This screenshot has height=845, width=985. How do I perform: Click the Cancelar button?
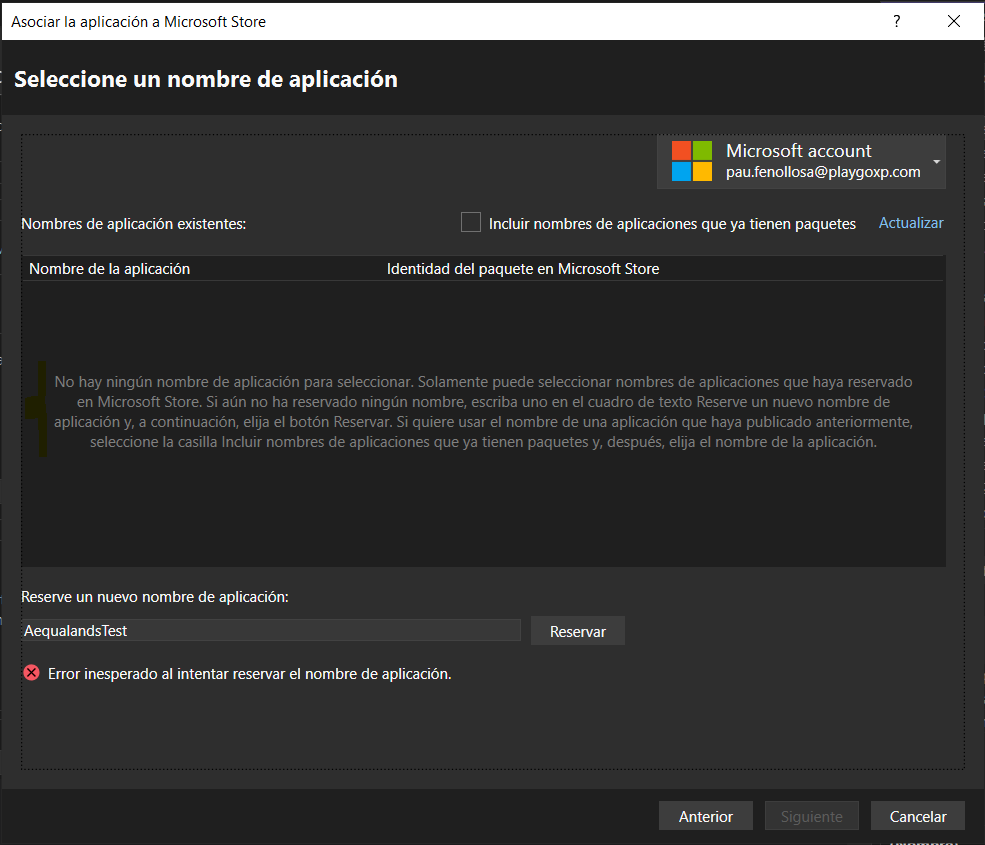918,816
